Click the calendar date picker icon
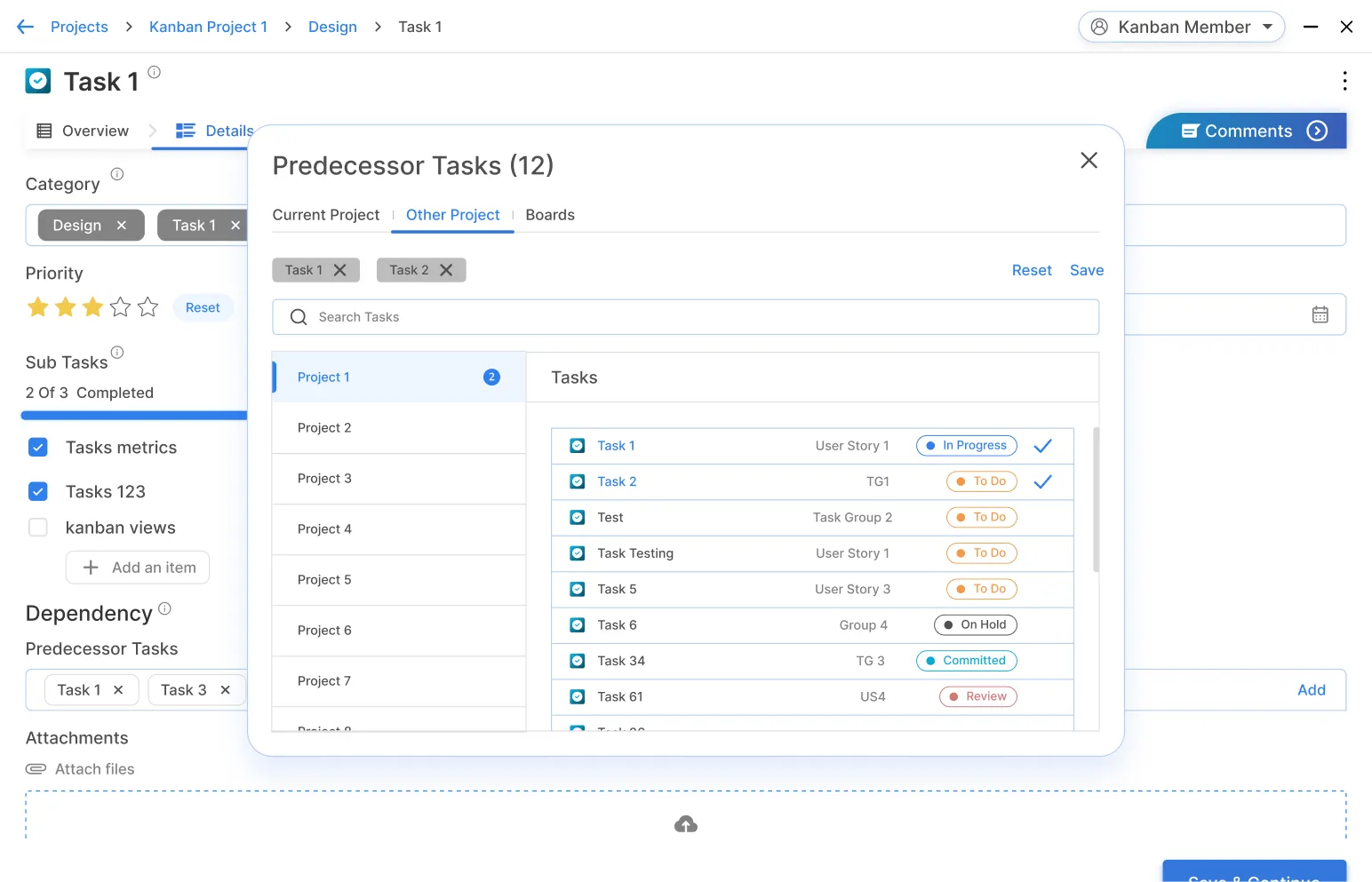This screenshot has width=1372, height=882. pyautogui.click(x=1320, y=314)
